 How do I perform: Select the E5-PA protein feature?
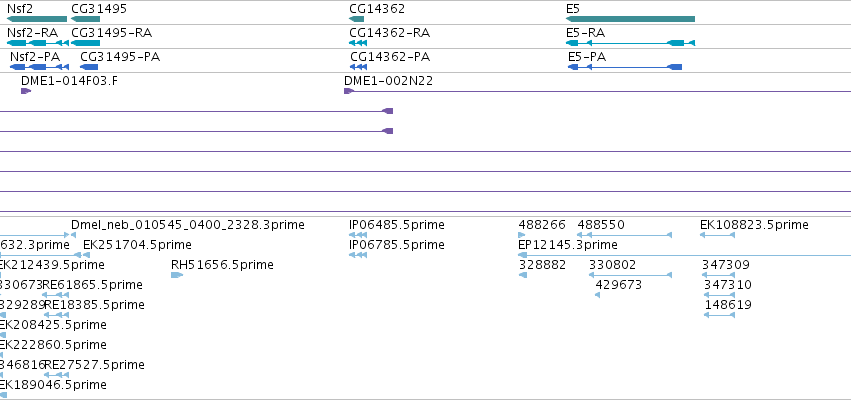coord(625,67)
